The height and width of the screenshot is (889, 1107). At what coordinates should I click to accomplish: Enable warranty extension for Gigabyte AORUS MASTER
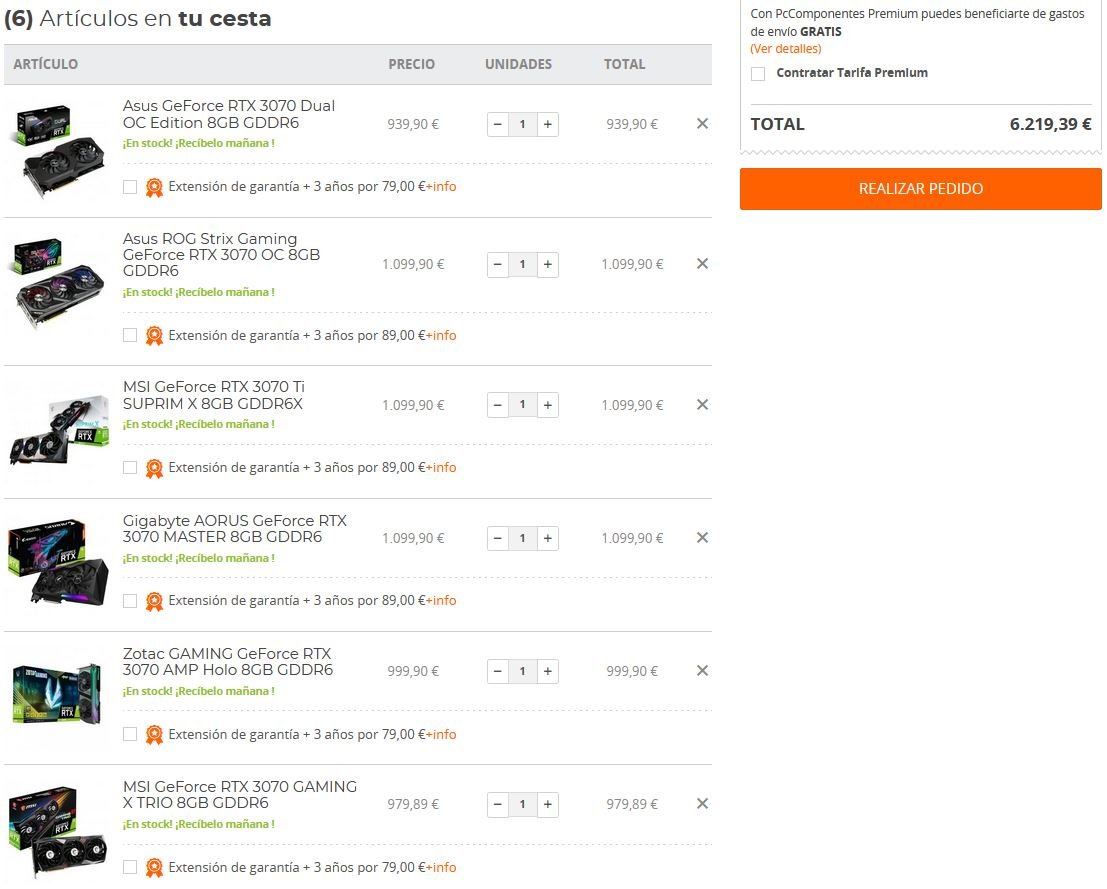(x=130, y=600)
